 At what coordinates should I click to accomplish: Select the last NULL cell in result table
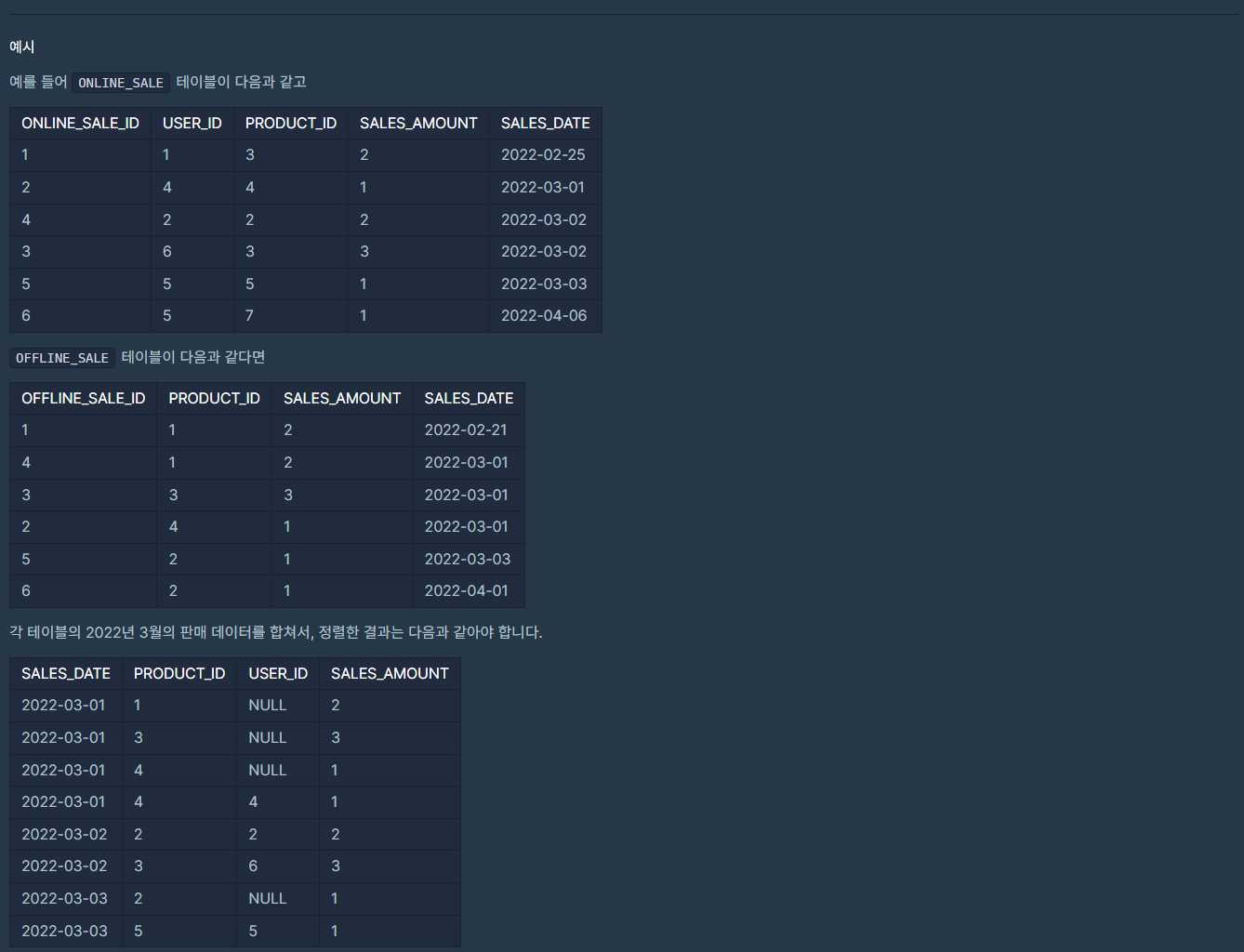267,898
